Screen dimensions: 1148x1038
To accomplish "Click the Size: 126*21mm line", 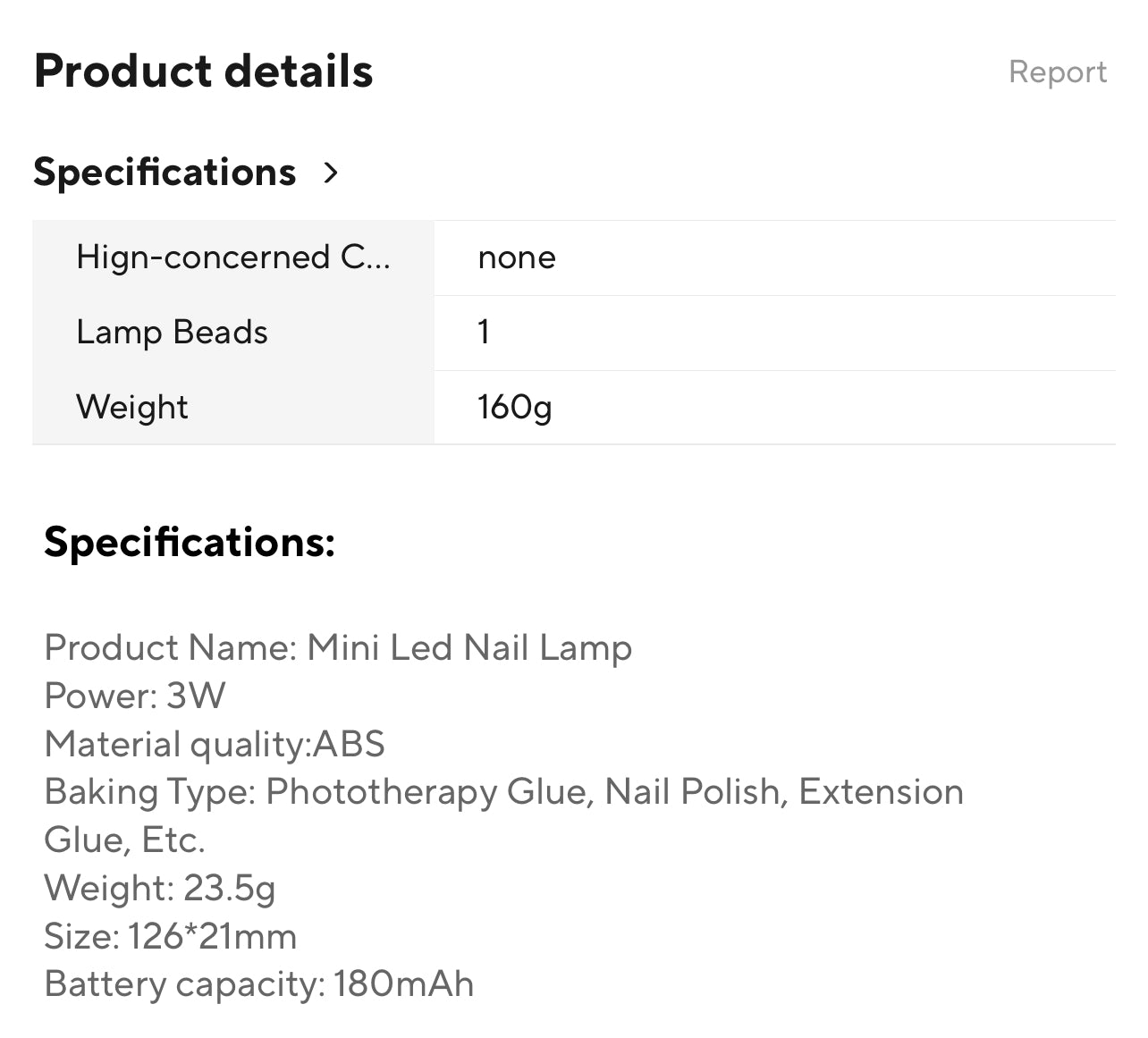I will (x=170, y=936).
